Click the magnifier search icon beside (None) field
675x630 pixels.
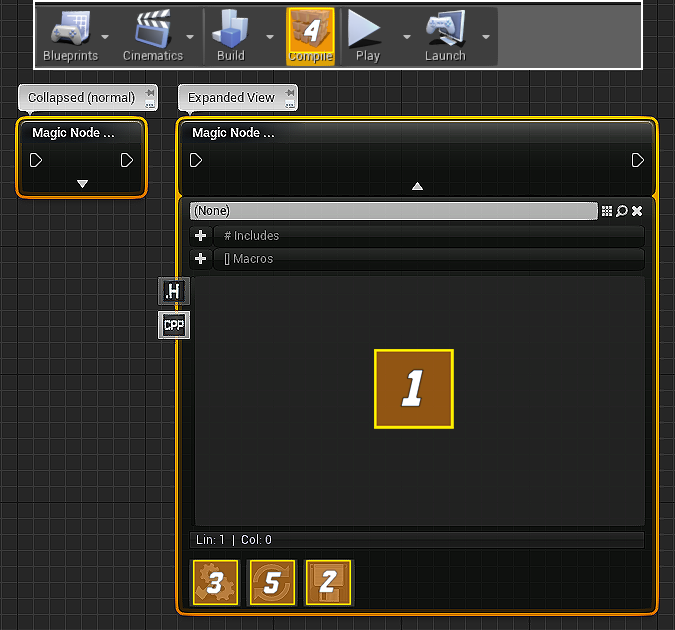pos(621,211)
